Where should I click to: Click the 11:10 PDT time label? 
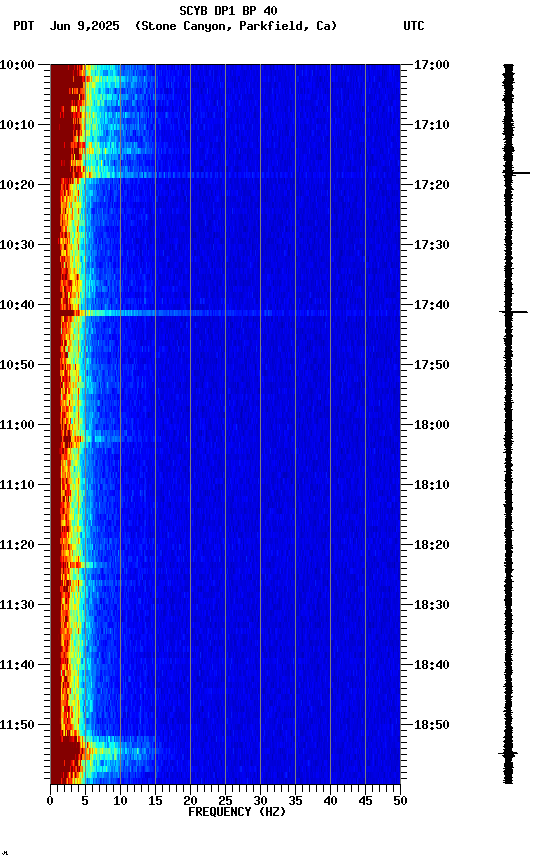[17, 485]
